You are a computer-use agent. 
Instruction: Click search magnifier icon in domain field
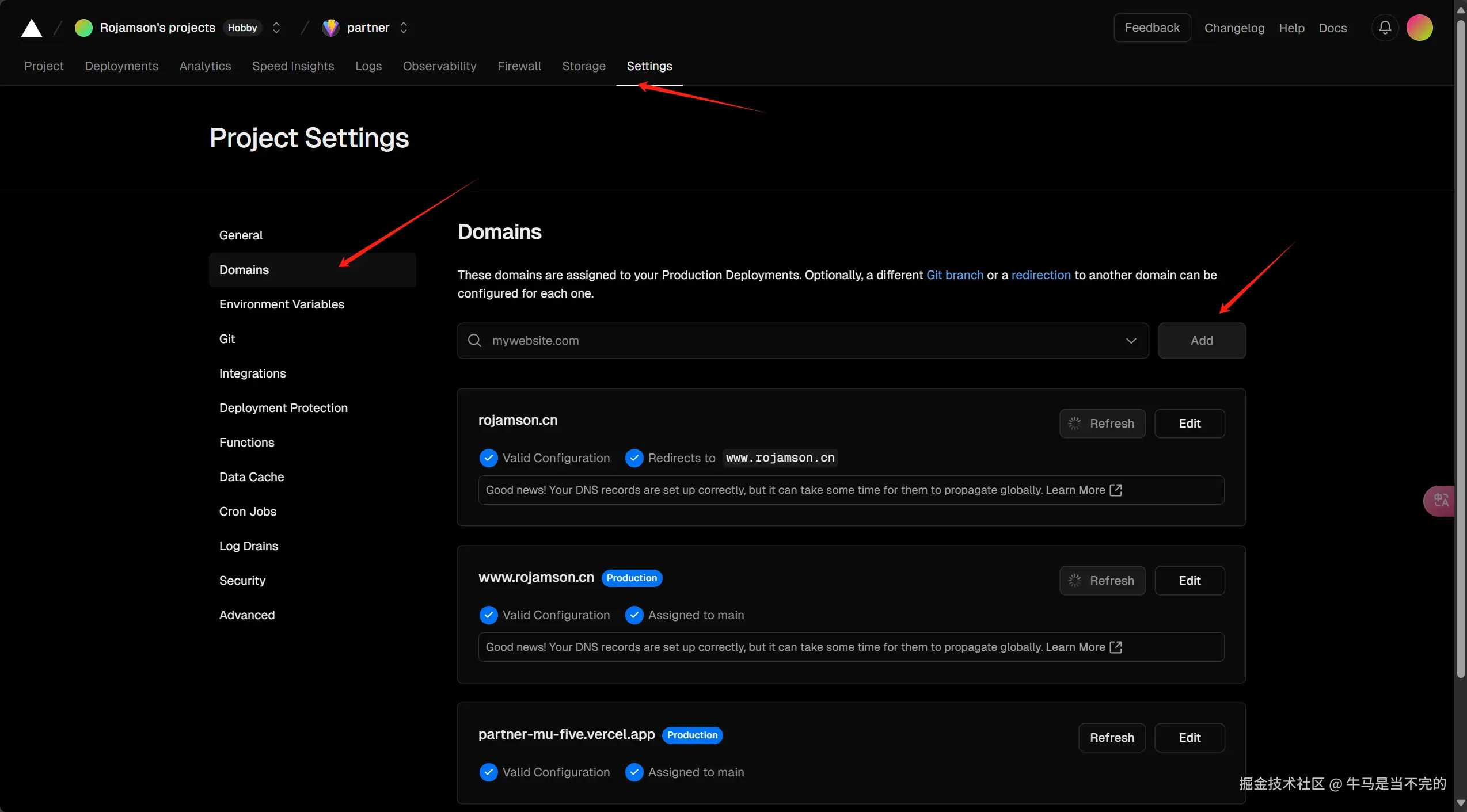click(x=474, y=341)
